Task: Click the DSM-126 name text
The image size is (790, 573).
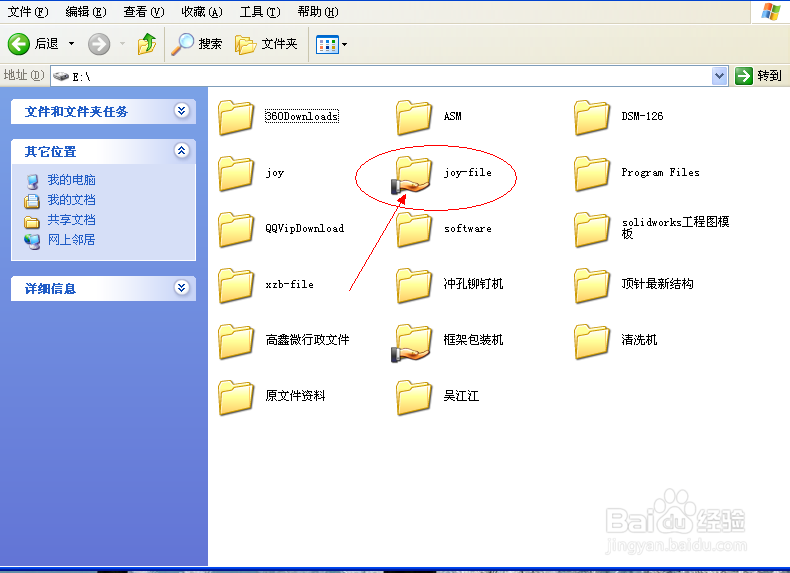Action: click(x=642, y=116)
